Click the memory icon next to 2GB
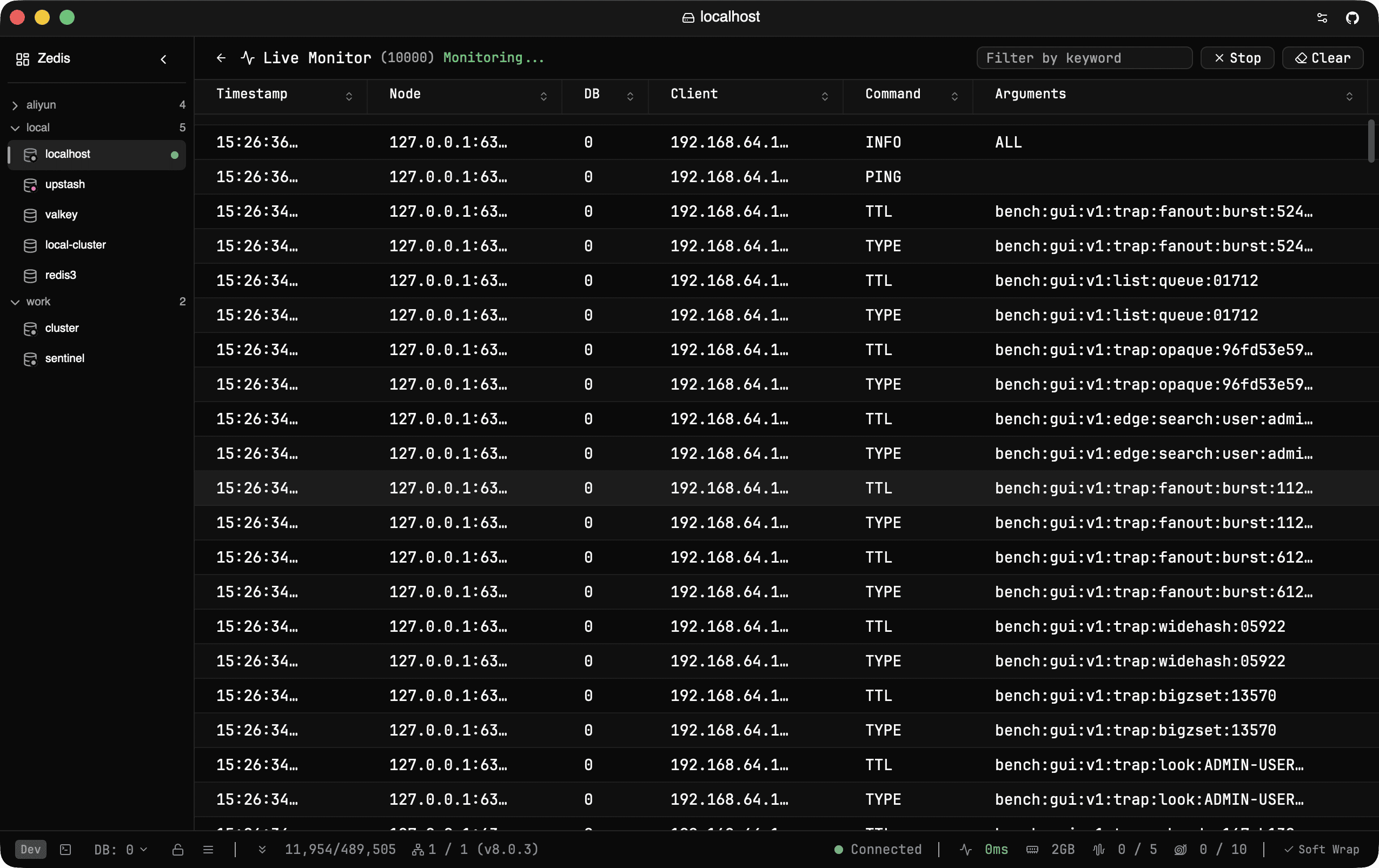The image size is (1379, 868). 1032,850
